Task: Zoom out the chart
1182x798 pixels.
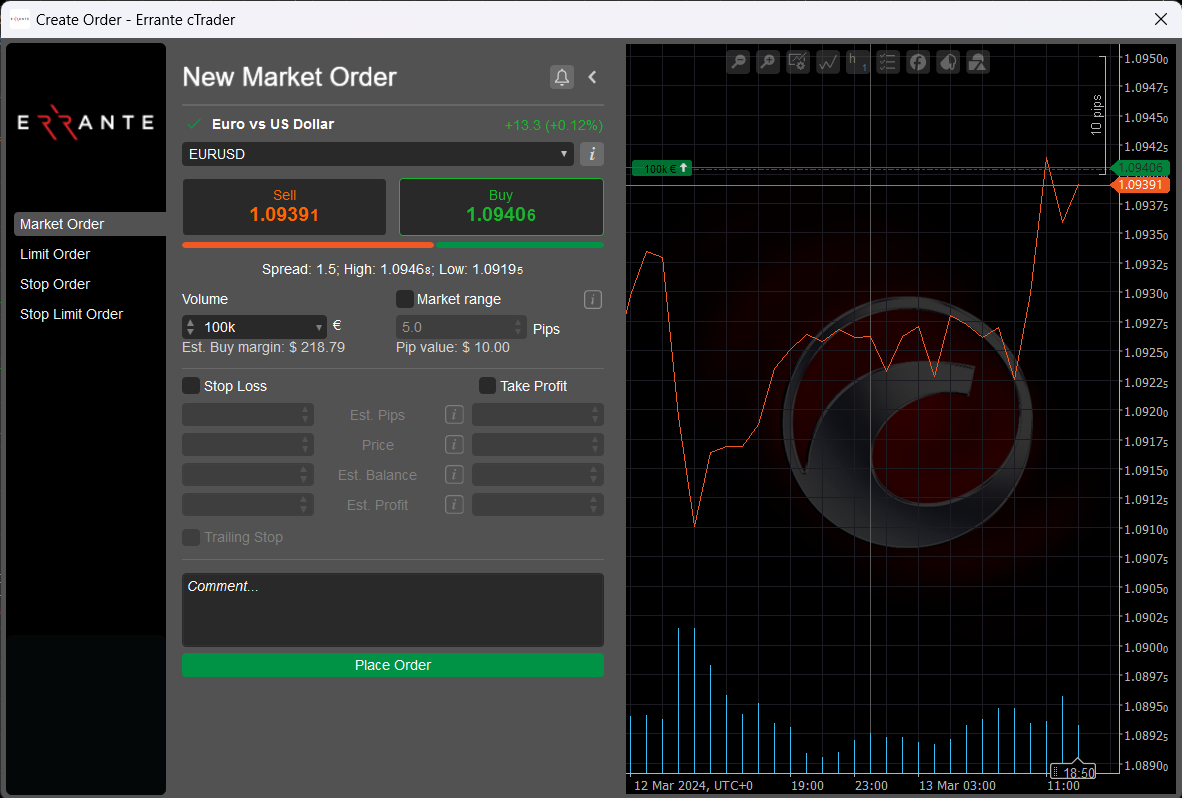Action: pos(738,62)
